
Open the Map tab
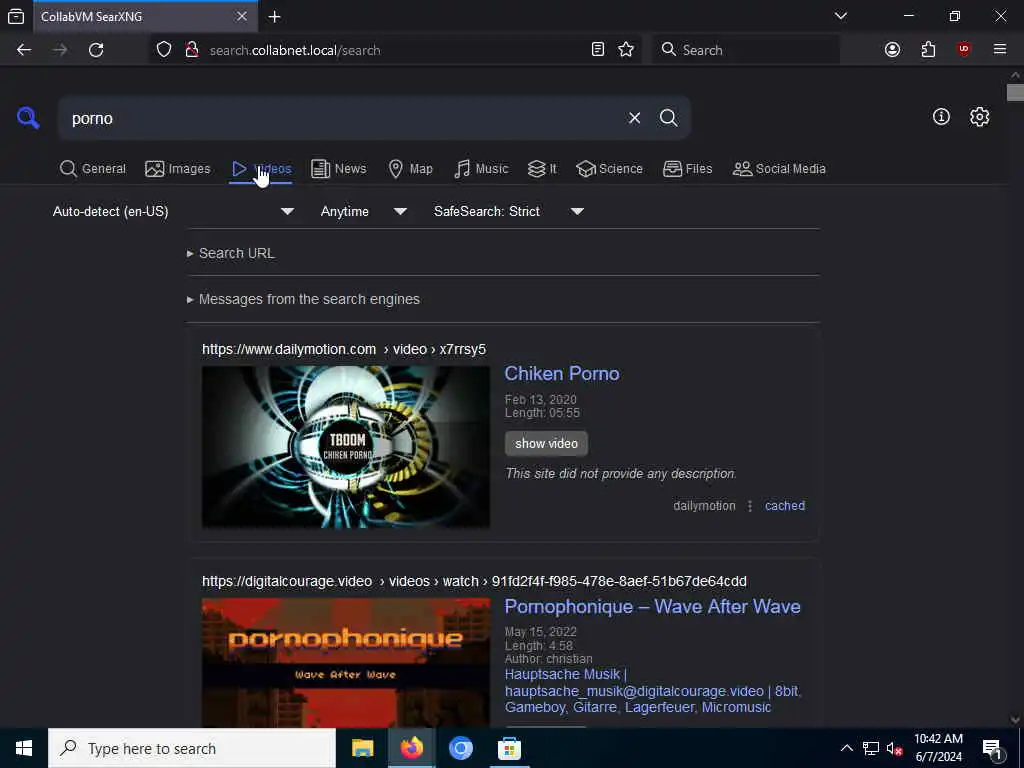click(410, 168)
